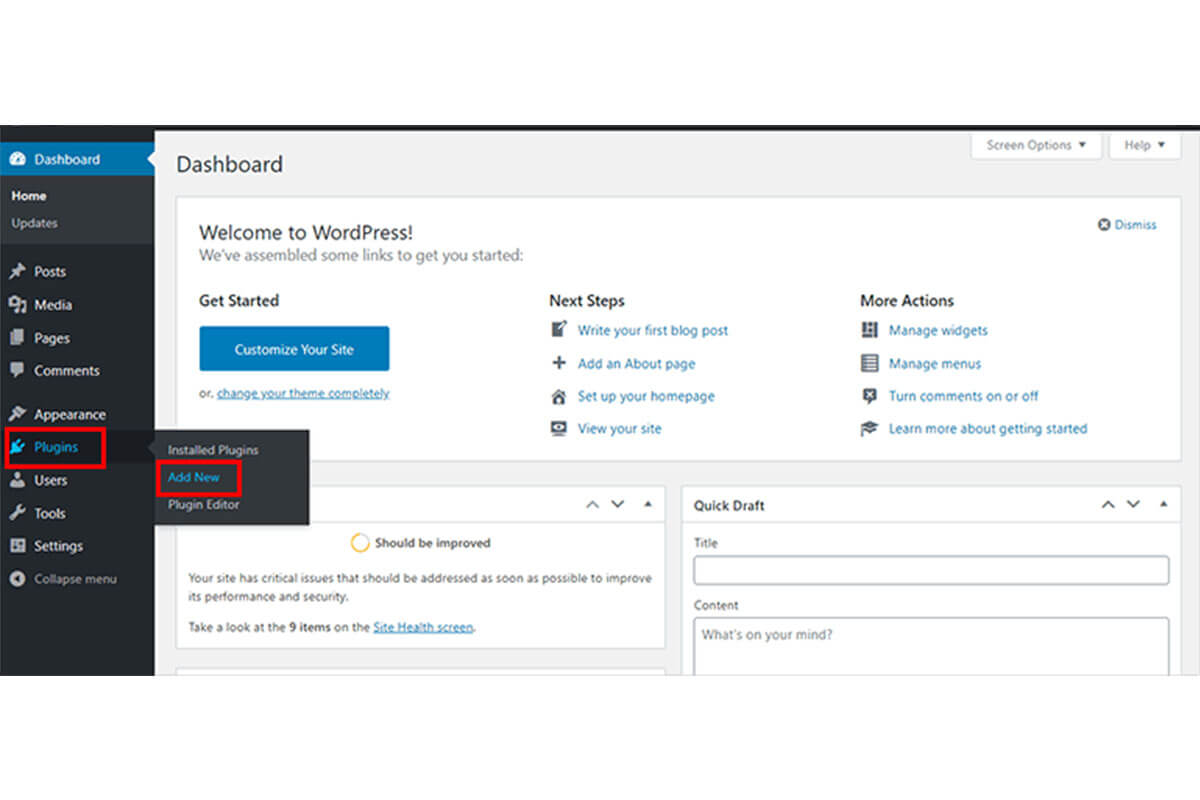Click the menu icon beside Manage menus

[870, 363]
